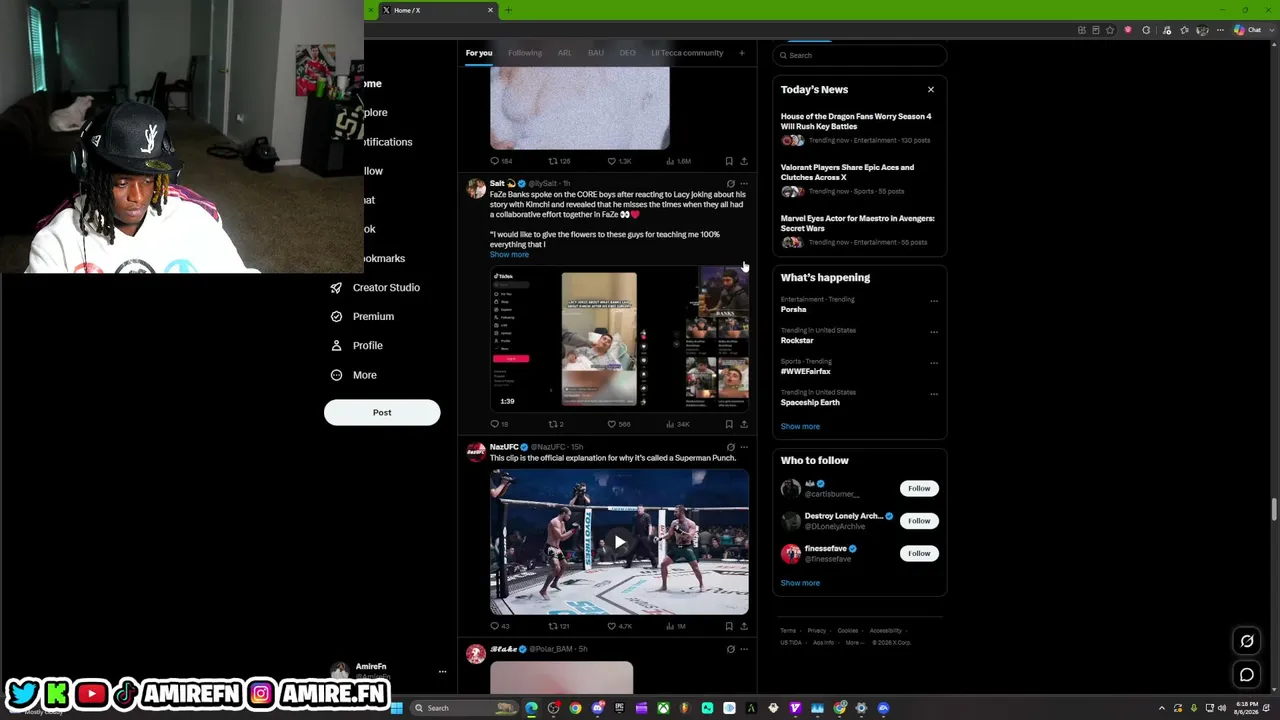
Task: Repost the NazUFC Superman Punch post
Action: [552, 626]
